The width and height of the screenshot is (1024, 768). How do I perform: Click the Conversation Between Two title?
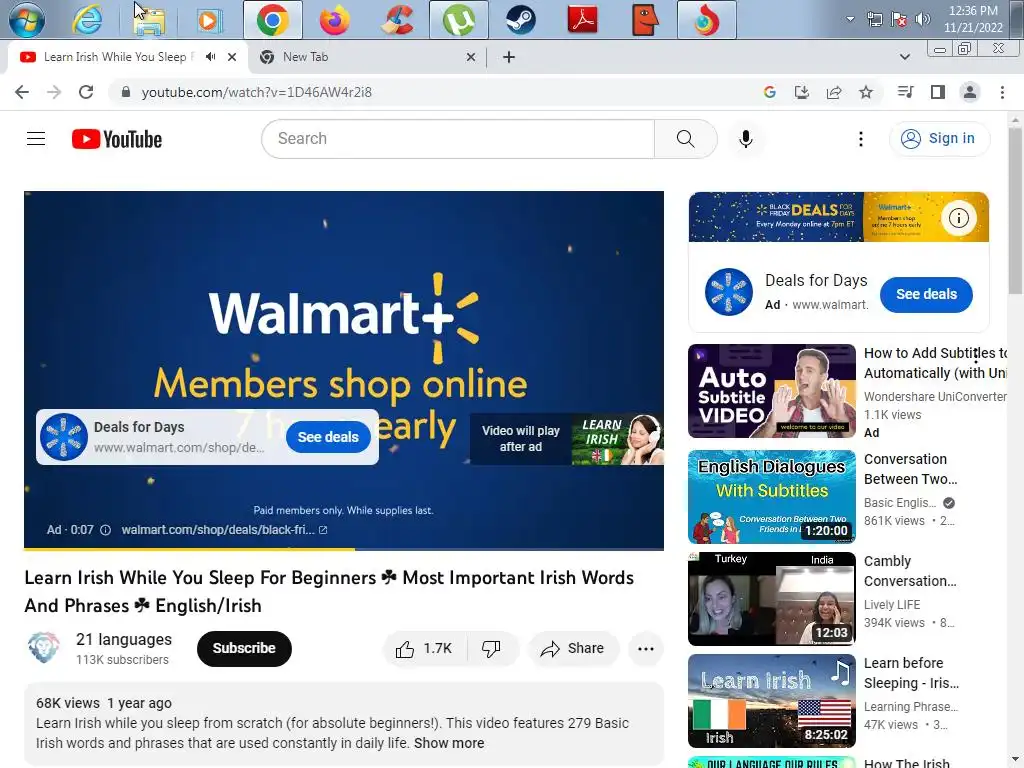[910, 469]
